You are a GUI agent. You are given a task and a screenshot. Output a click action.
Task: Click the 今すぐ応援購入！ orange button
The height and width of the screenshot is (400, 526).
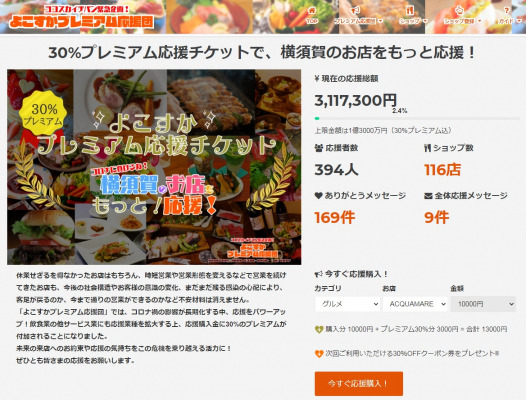tap(359, 384)
